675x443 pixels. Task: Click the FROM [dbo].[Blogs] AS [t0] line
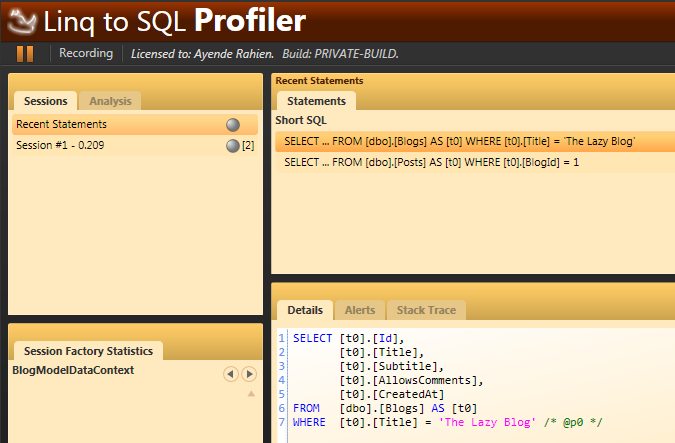[385, 408]
